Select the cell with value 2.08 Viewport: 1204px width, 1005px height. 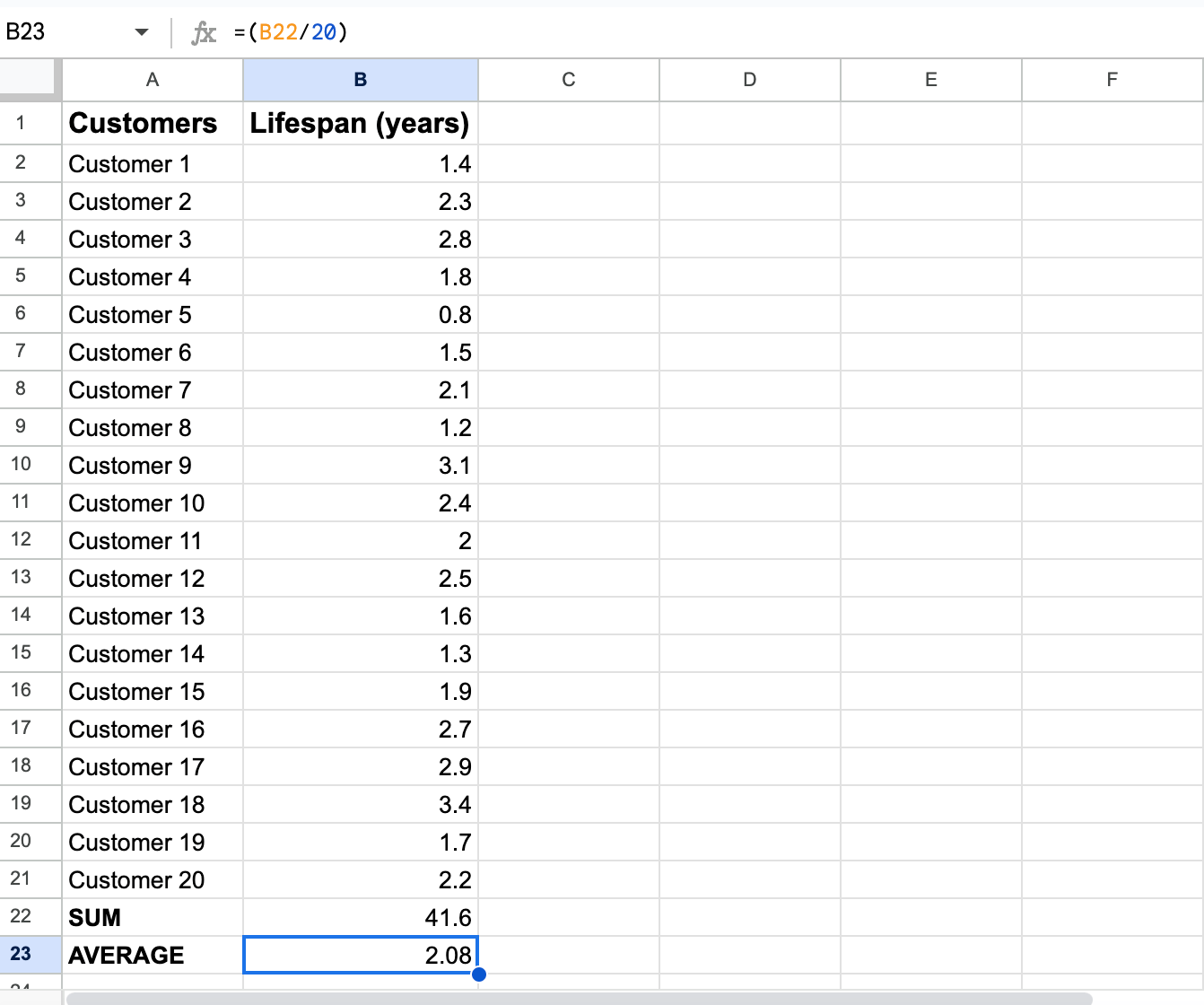(x=361, y=956)
